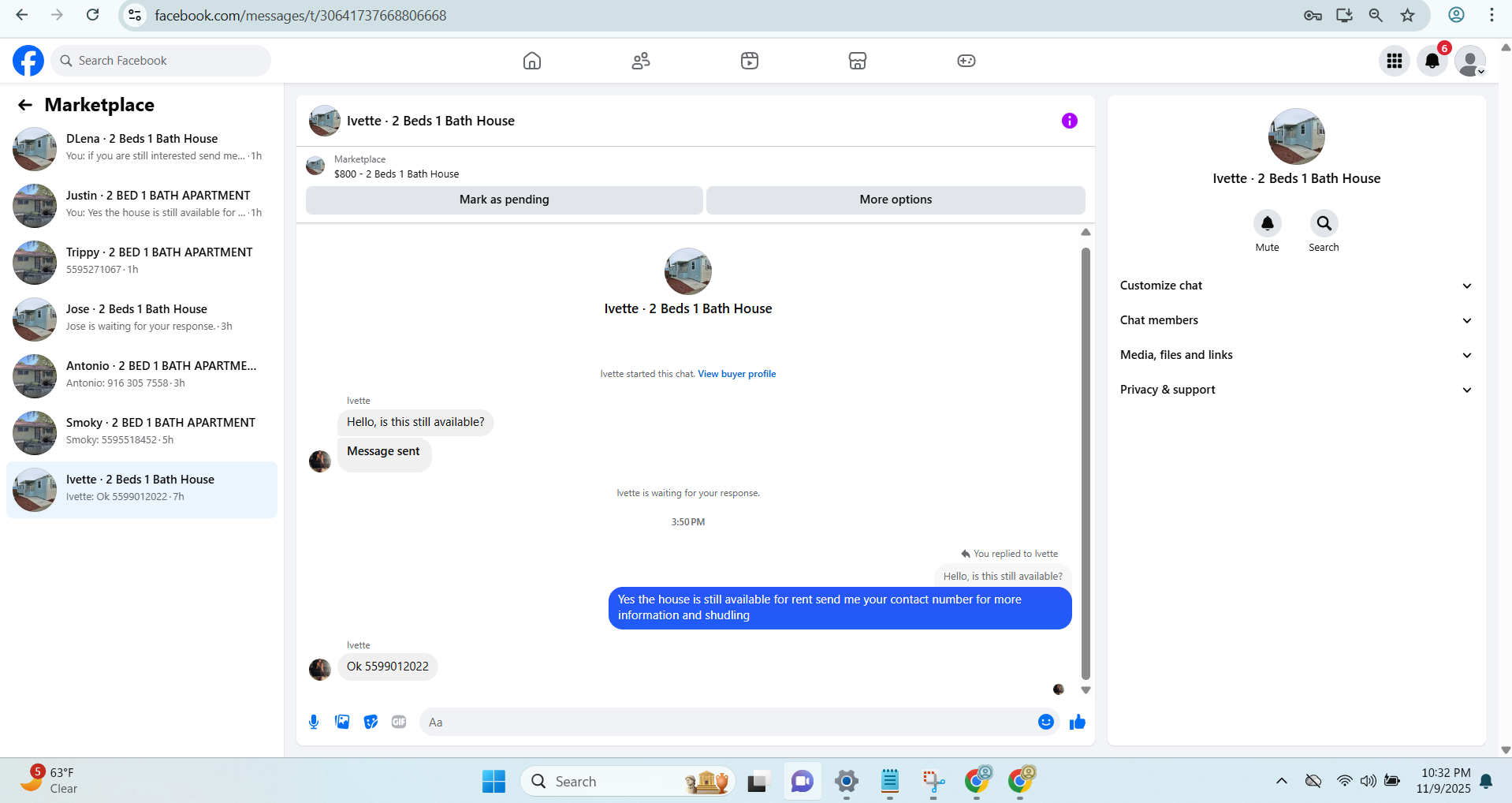Image resolution: width=1512 pixels, height=803 pixels.
Task: Choose a sticker for the message
Action: pyautogui.click(x=371, y=722)
